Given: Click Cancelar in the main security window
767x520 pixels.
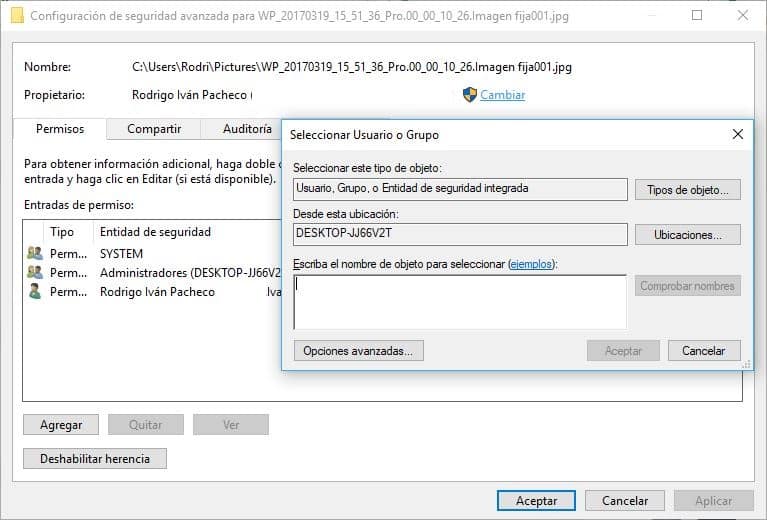Looking at the screenshot, I should tap(625, 500).
